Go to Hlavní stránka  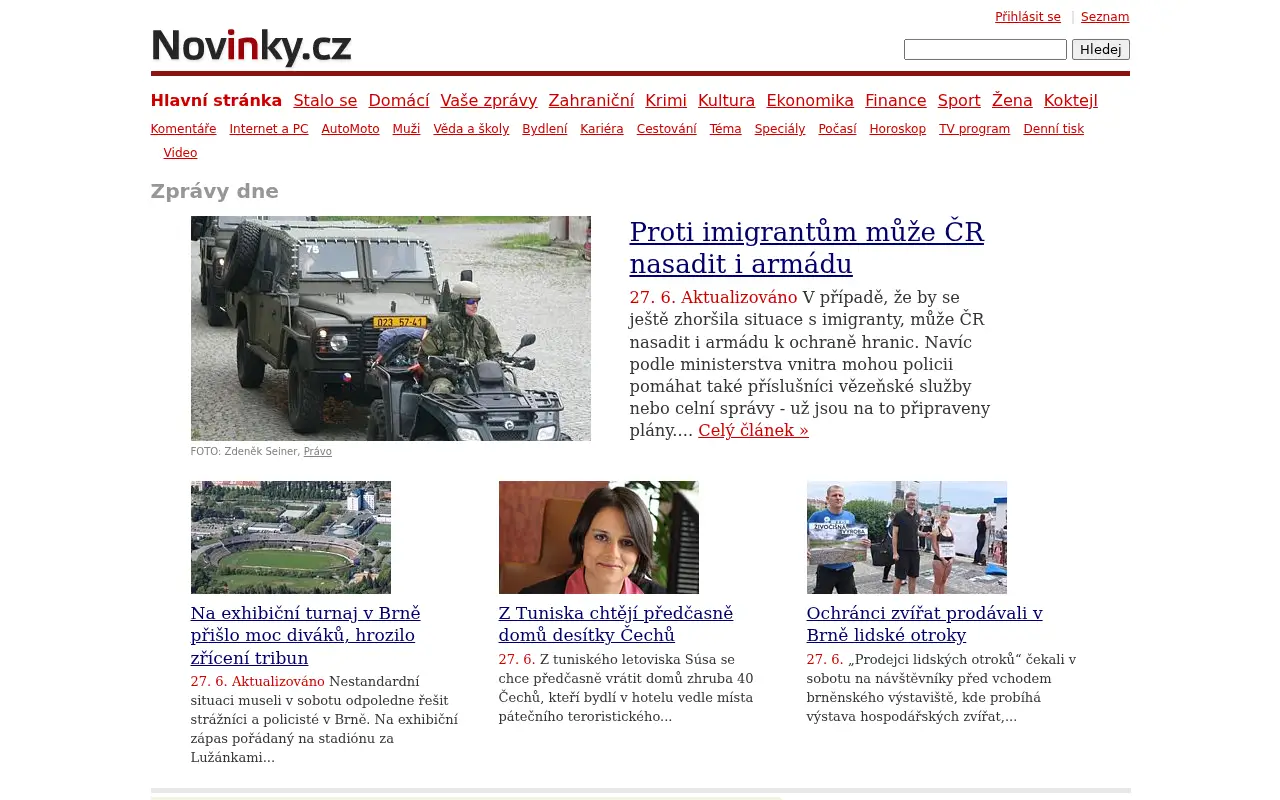point(216,101)
